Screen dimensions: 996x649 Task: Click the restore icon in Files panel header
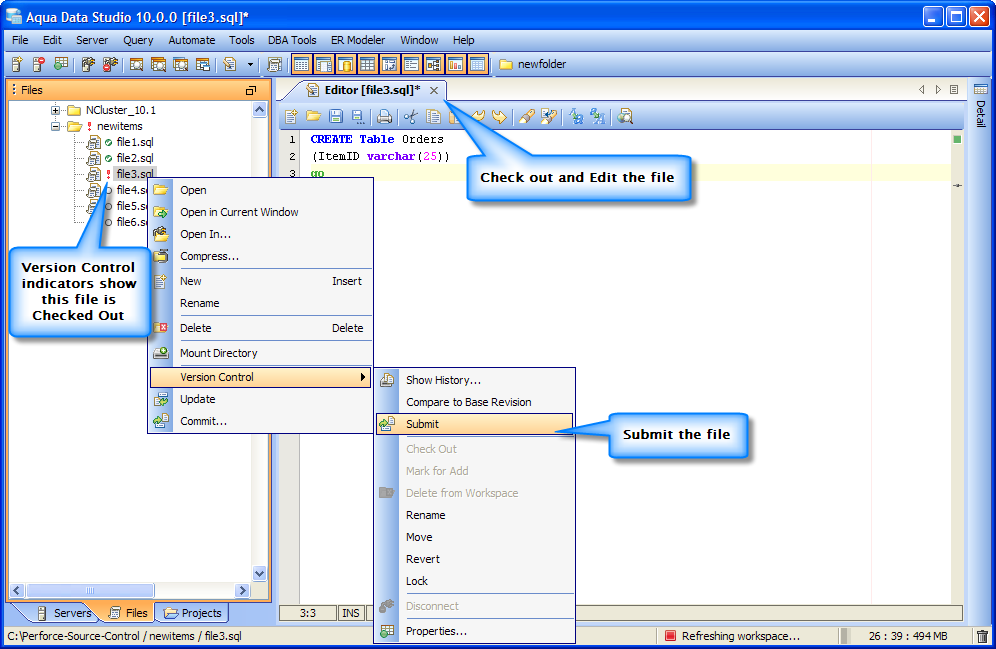[251, 90]
